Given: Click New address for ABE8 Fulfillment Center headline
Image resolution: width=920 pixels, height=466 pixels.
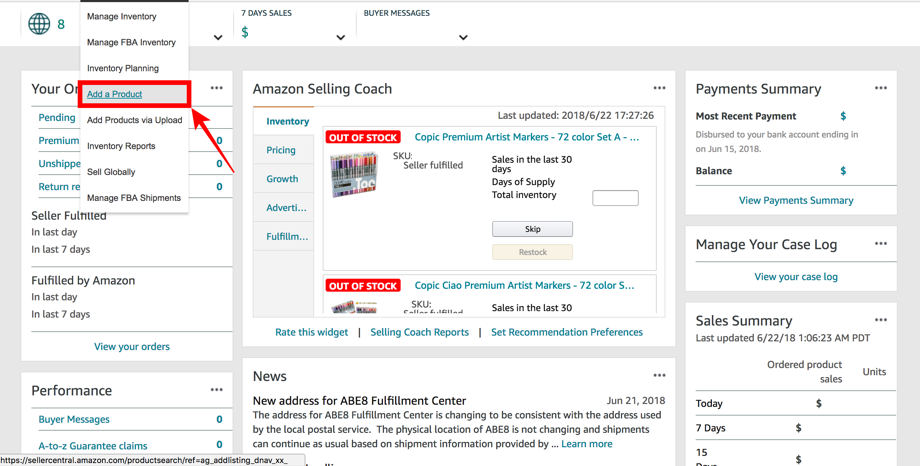Looking at the screenshot, I should tap(359, 401).
